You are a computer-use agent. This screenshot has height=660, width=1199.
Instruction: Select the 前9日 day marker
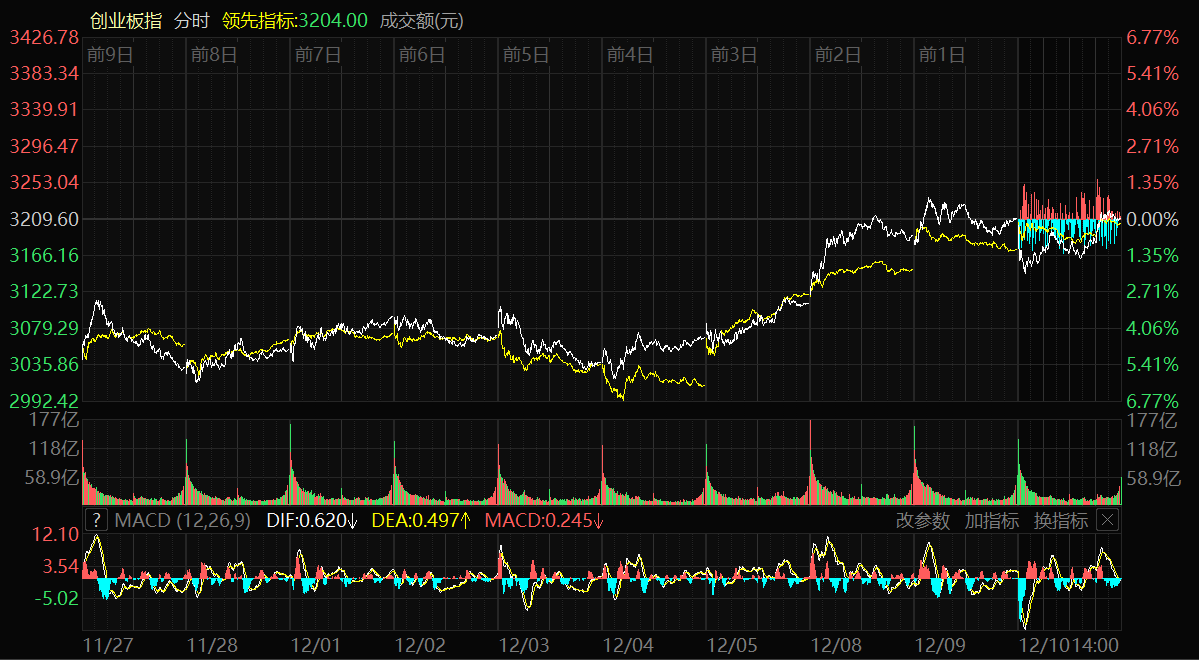click(x=110, y=55)
